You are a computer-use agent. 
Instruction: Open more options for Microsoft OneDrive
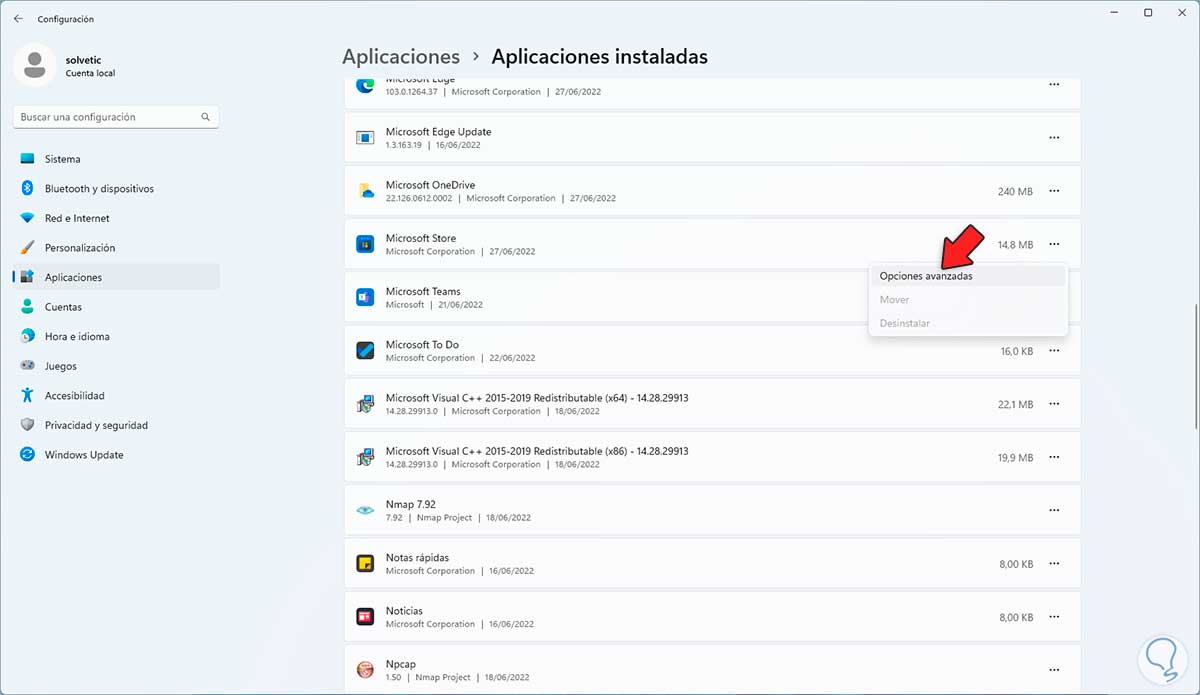tap(1054, 191)
